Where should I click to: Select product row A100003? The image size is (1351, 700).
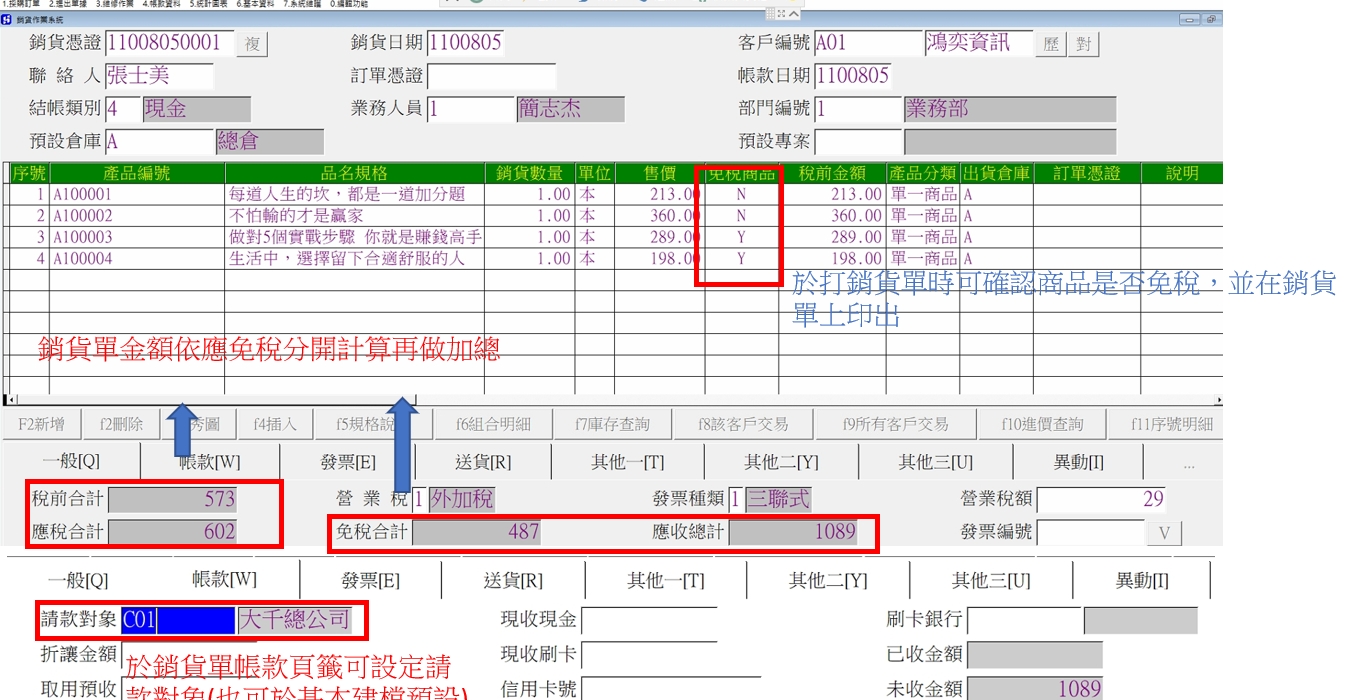[x=612, y=237]
